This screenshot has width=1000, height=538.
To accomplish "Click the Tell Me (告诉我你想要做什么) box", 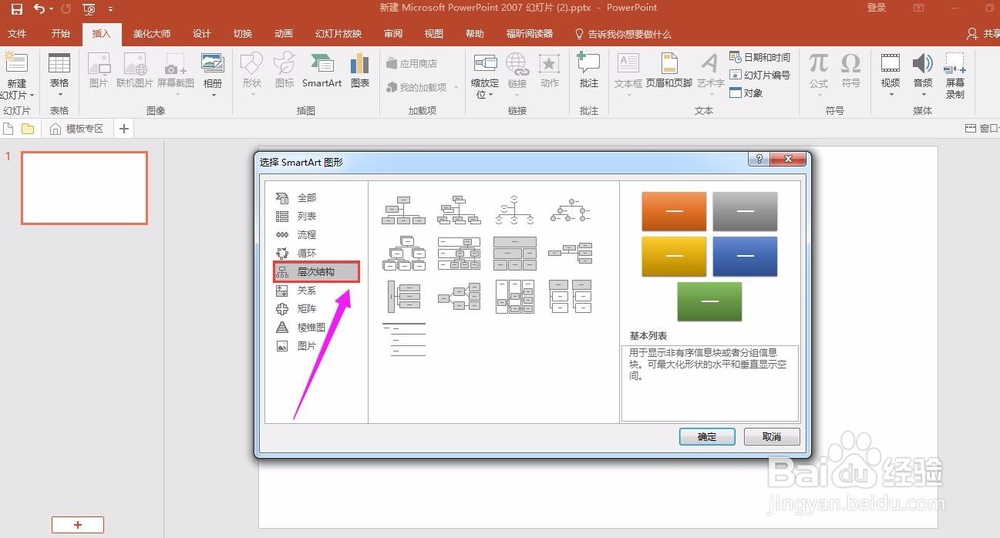I will 623,34.
